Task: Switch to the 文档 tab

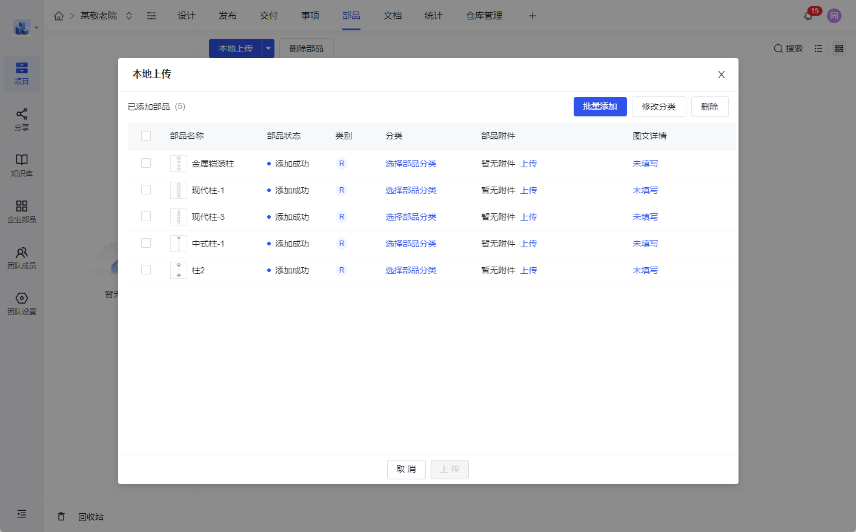Action: tap(392, 16)
